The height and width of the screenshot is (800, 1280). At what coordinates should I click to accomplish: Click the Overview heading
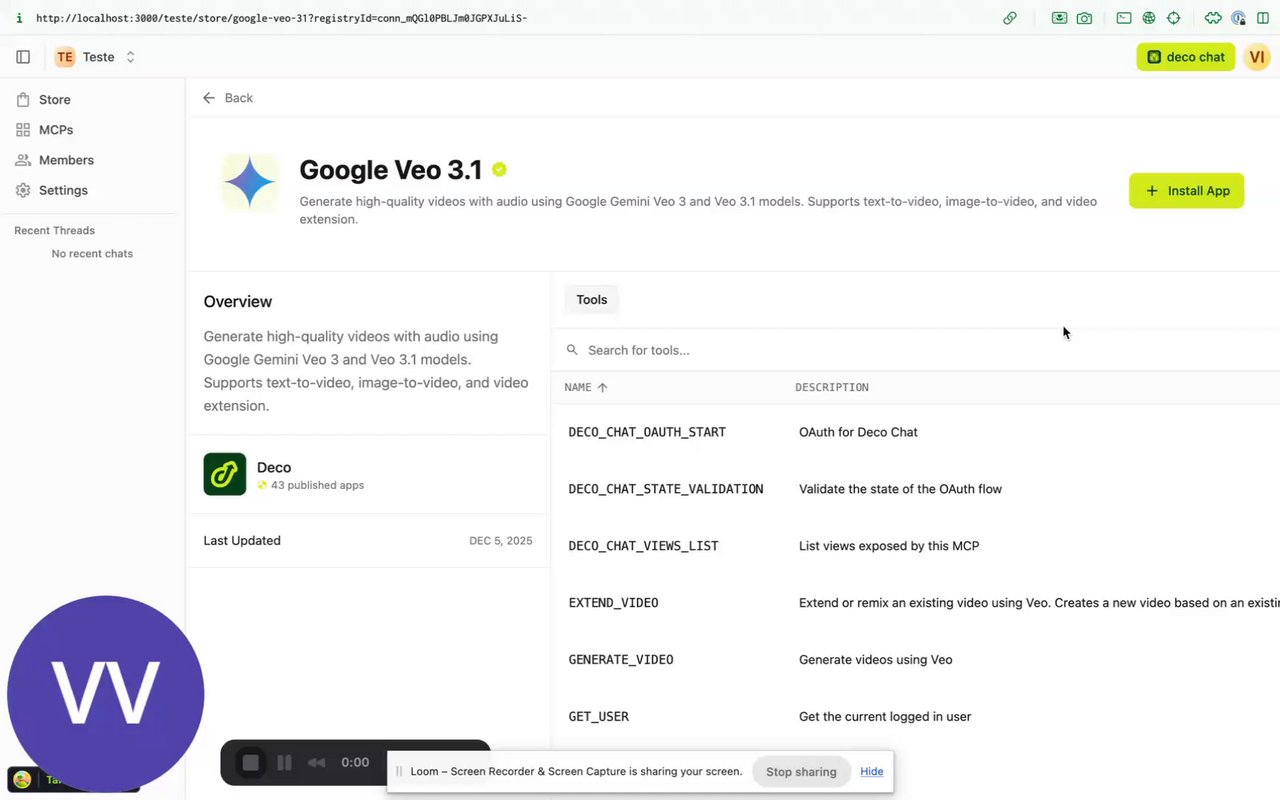point(238,302)
